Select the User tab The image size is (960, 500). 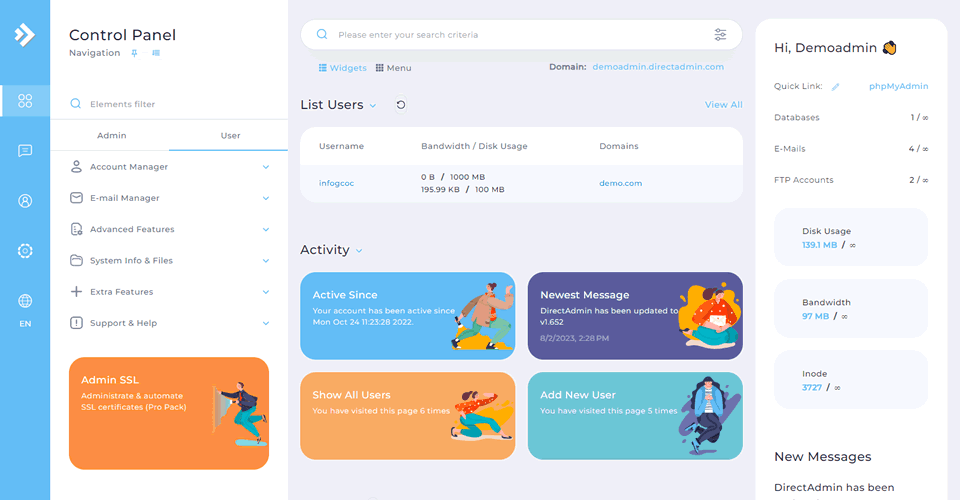pos(230,136)
